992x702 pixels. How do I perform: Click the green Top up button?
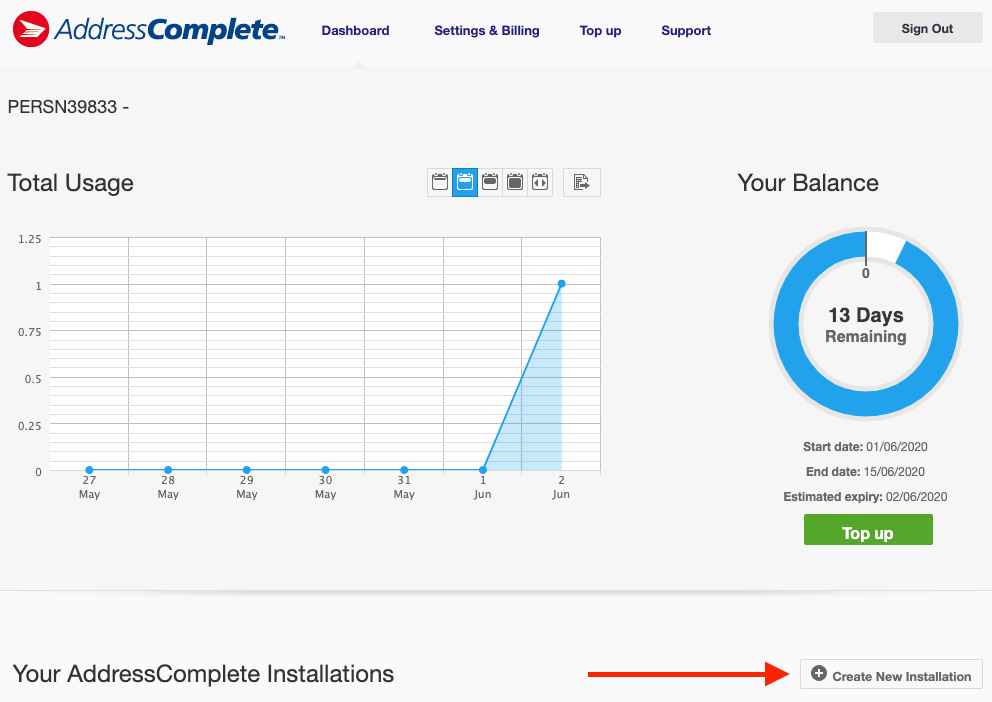[x=868, y=531]
